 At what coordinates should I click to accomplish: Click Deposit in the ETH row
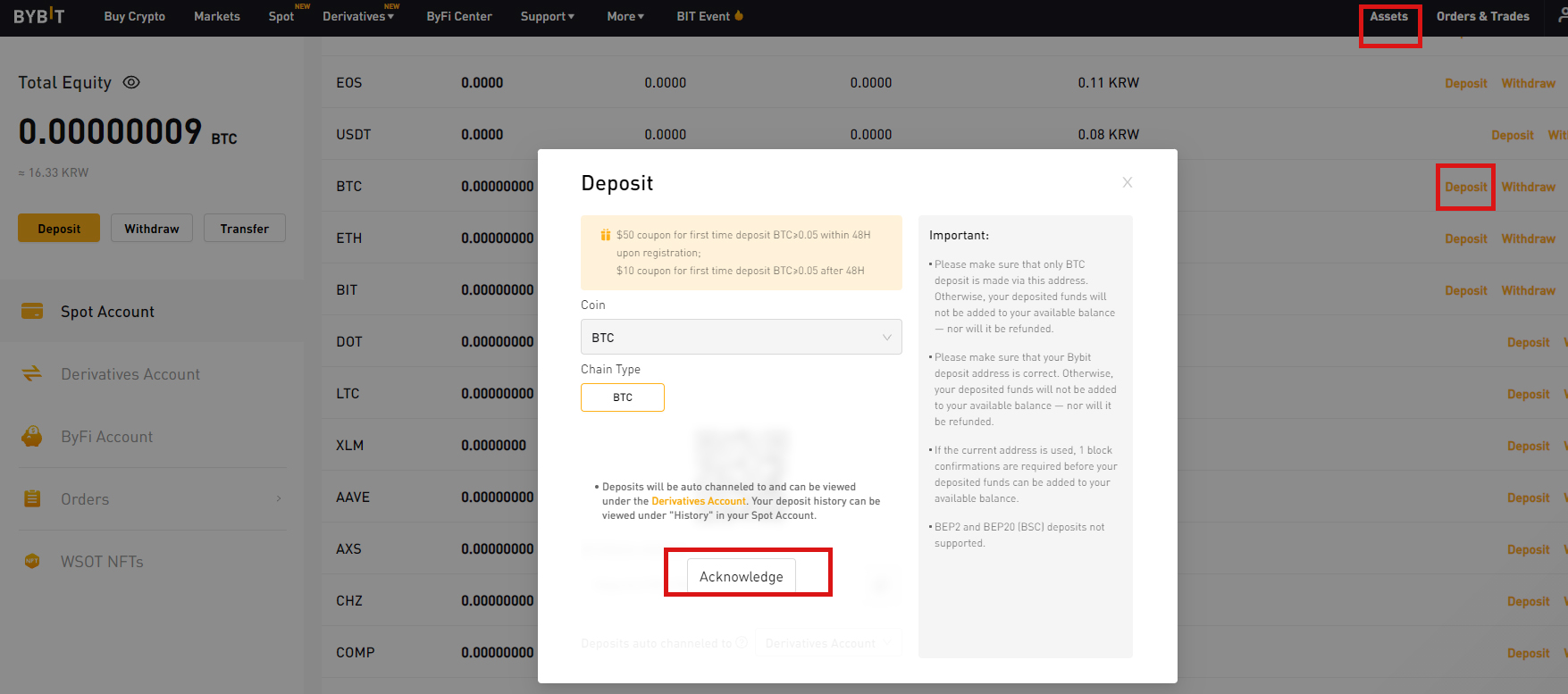click(x=1466, y=238)
